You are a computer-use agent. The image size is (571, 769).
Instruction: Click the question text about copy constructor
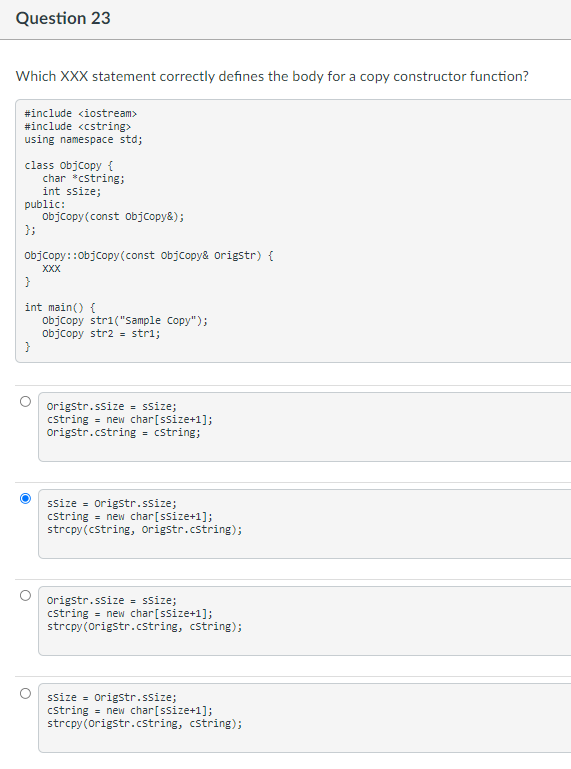click(272, 77)
